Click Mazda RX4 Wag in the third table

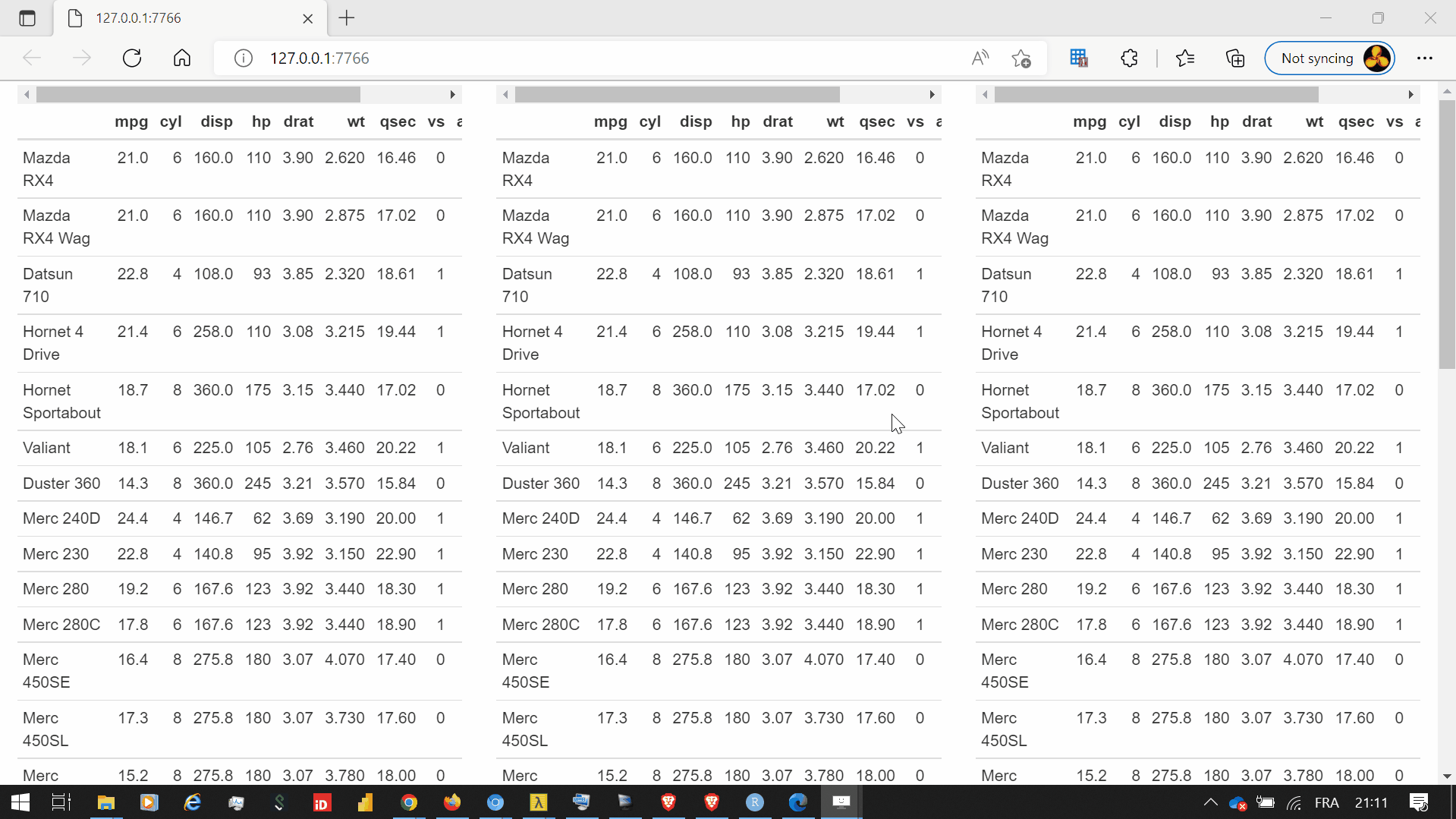pos(1014,227)
